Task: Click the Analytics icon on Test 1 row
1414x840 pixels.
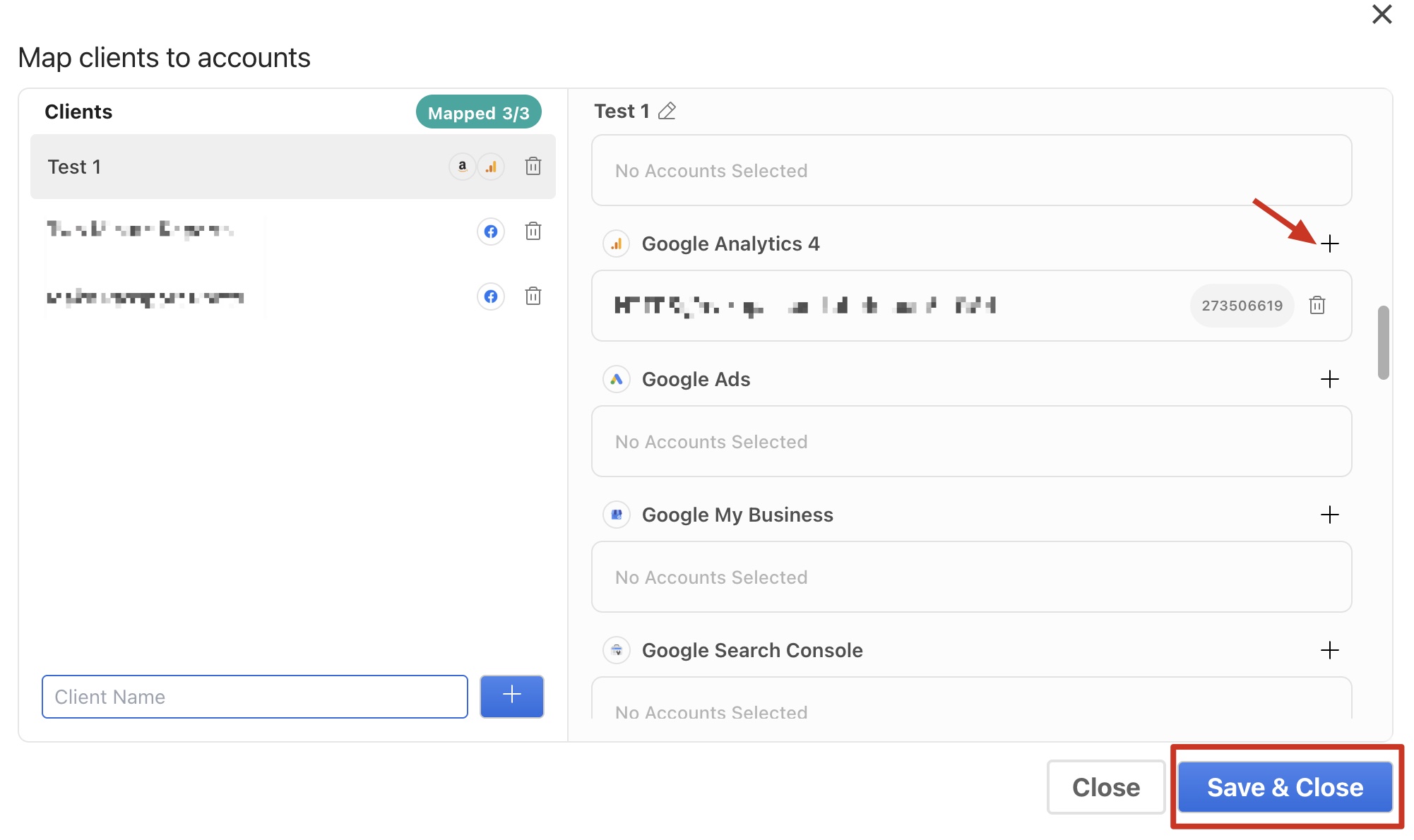Action: (491, 167)
